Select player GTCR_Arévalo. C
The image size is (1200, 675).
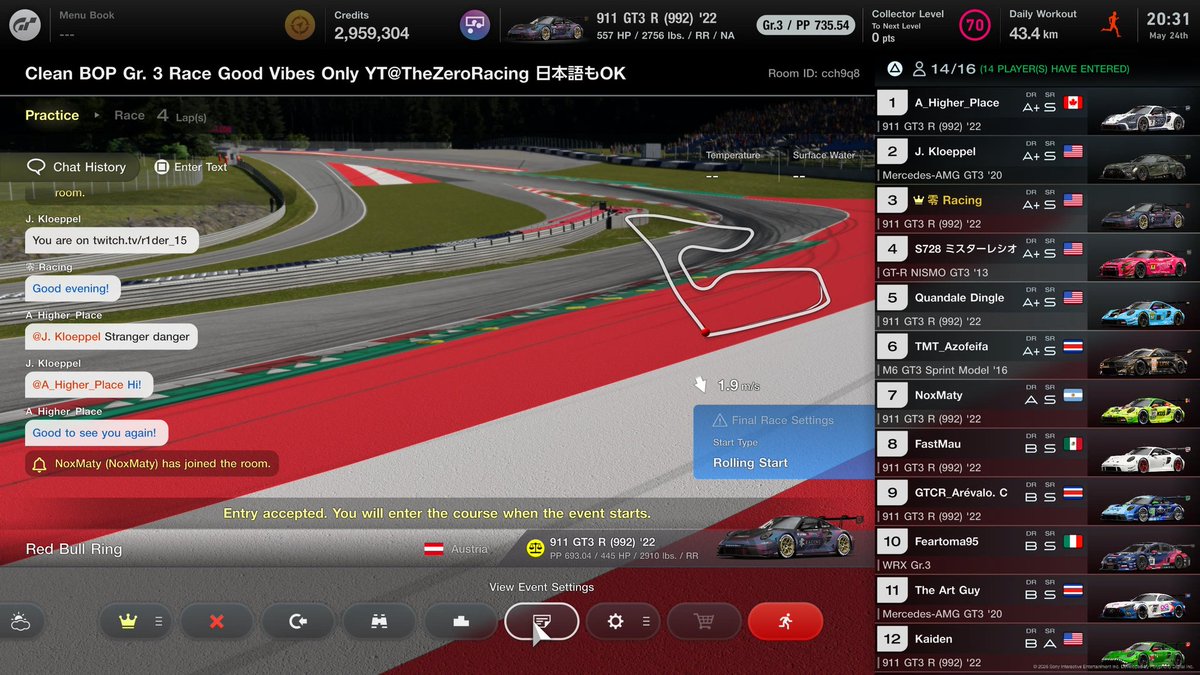click(x=1038, y=502)
